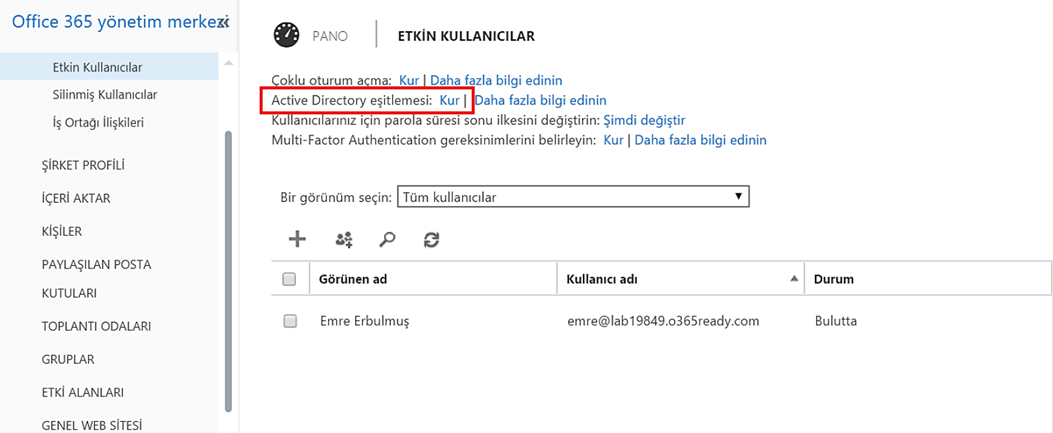Screen dimensions: 1053x433
Task: Click the Görünen ad column header
Action: tap(353, 279)
